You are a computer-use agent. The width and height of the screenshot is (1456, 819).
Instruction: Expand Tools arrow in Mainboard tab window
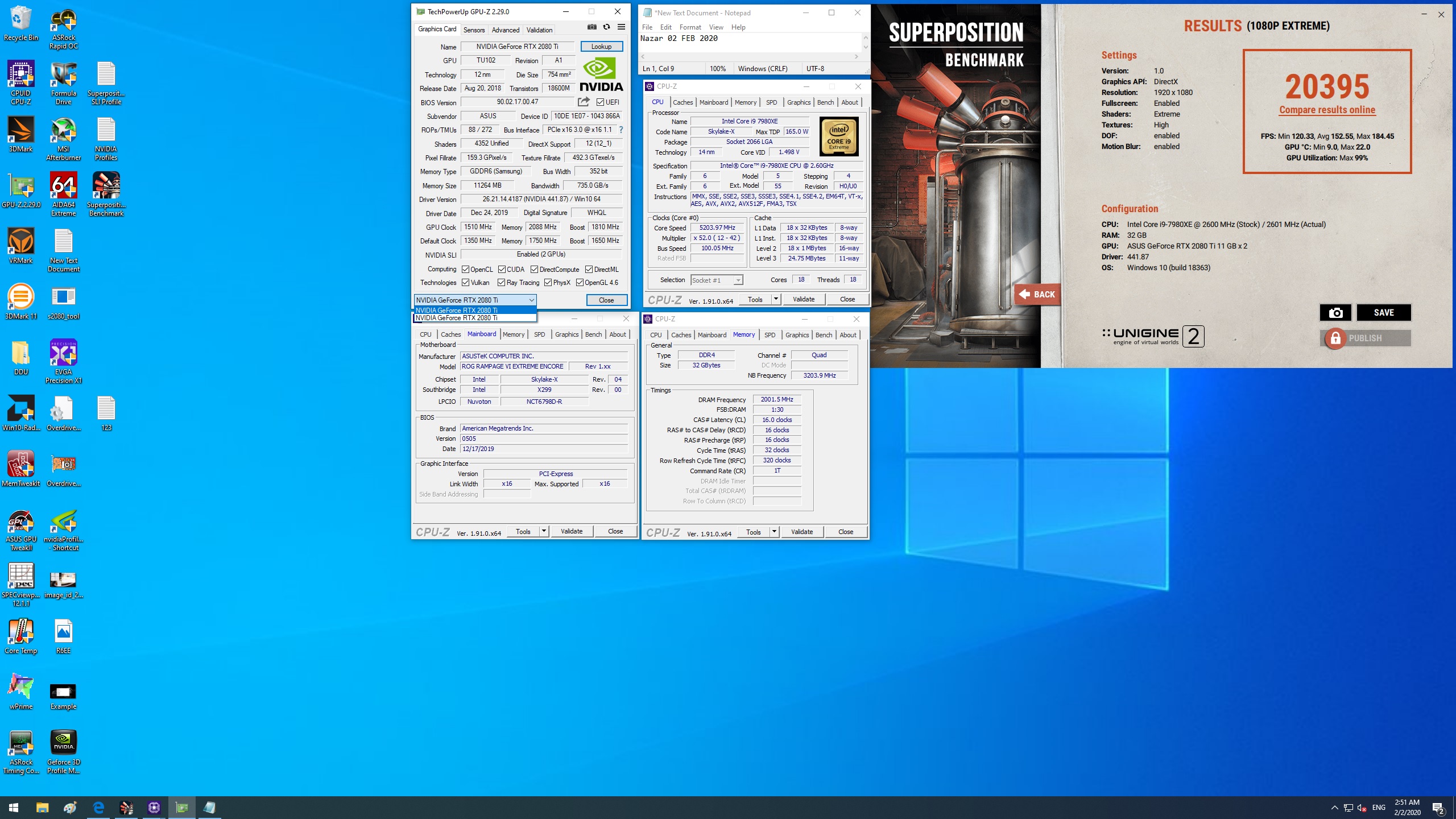pyautogui.click(x=544, y=531)
